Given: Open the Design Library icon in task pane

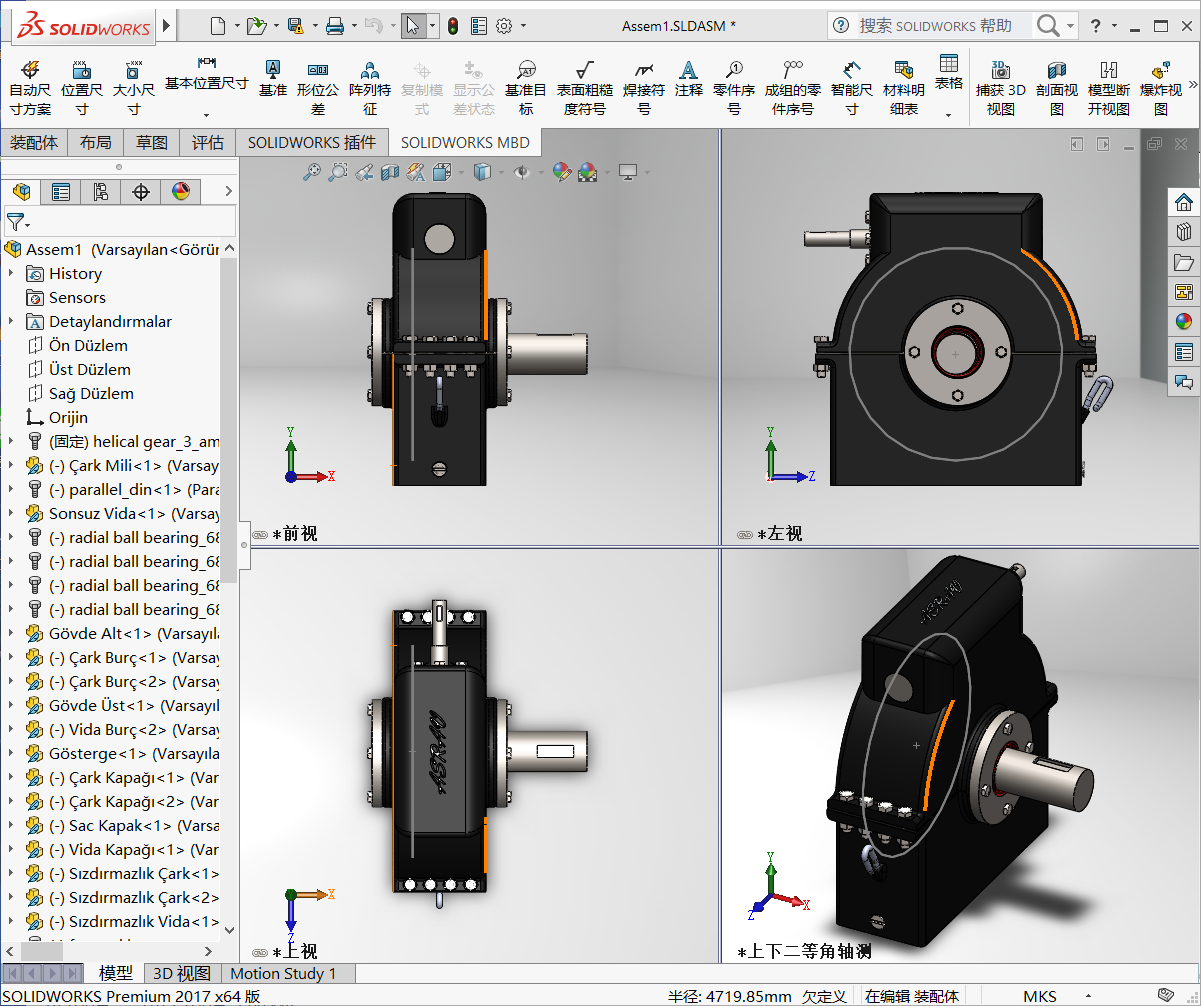Looking at the screenshot, I should tap(1184, 232).
